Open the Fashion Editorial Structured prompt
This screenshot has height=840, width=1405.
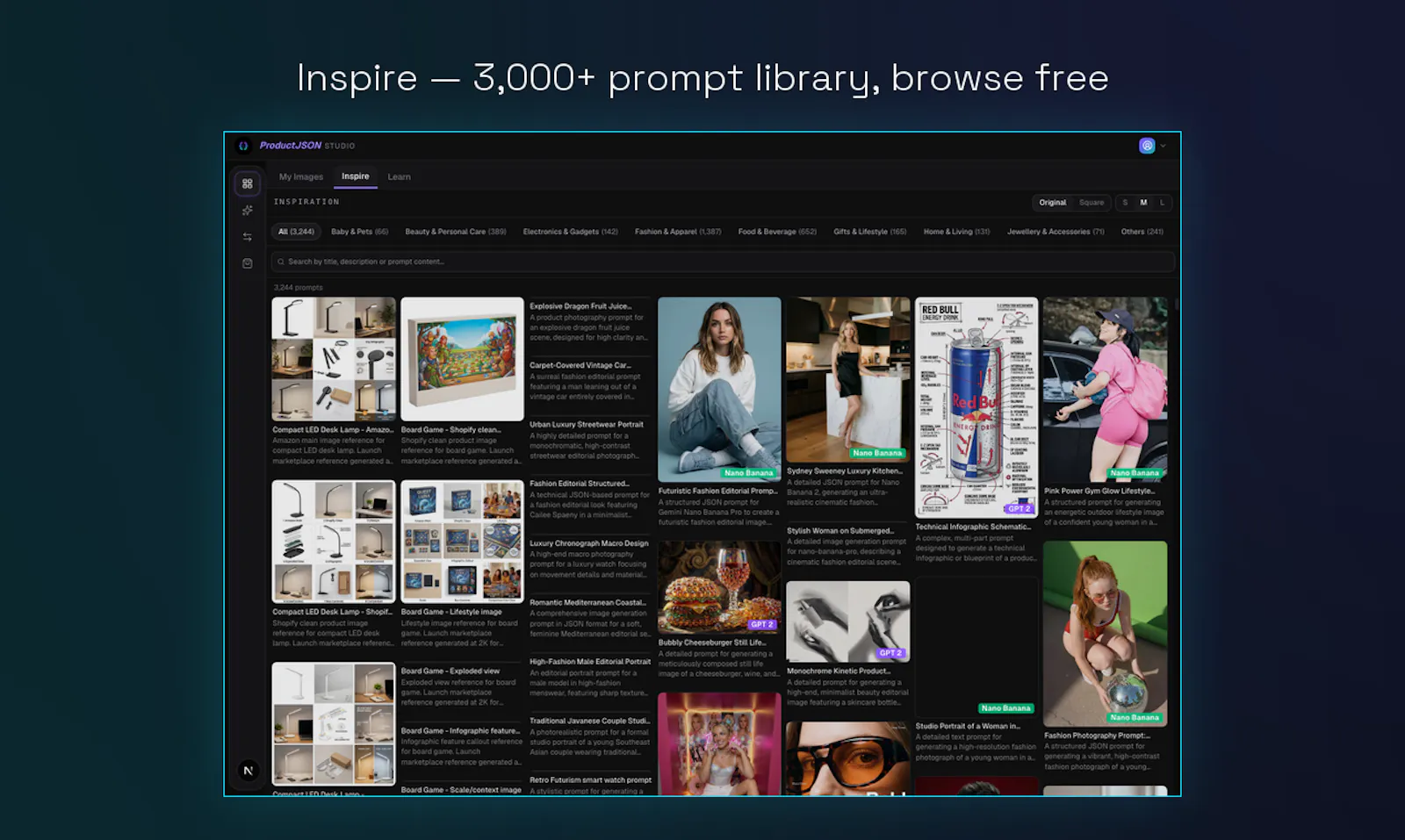(589, 499)
